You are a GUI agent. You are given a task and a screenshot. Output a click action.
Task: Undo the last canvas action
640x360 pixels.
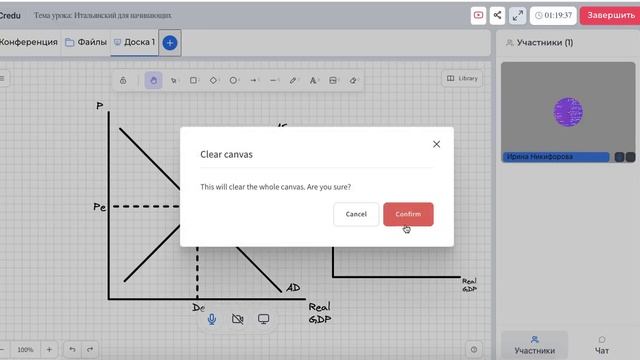(72, 349)
